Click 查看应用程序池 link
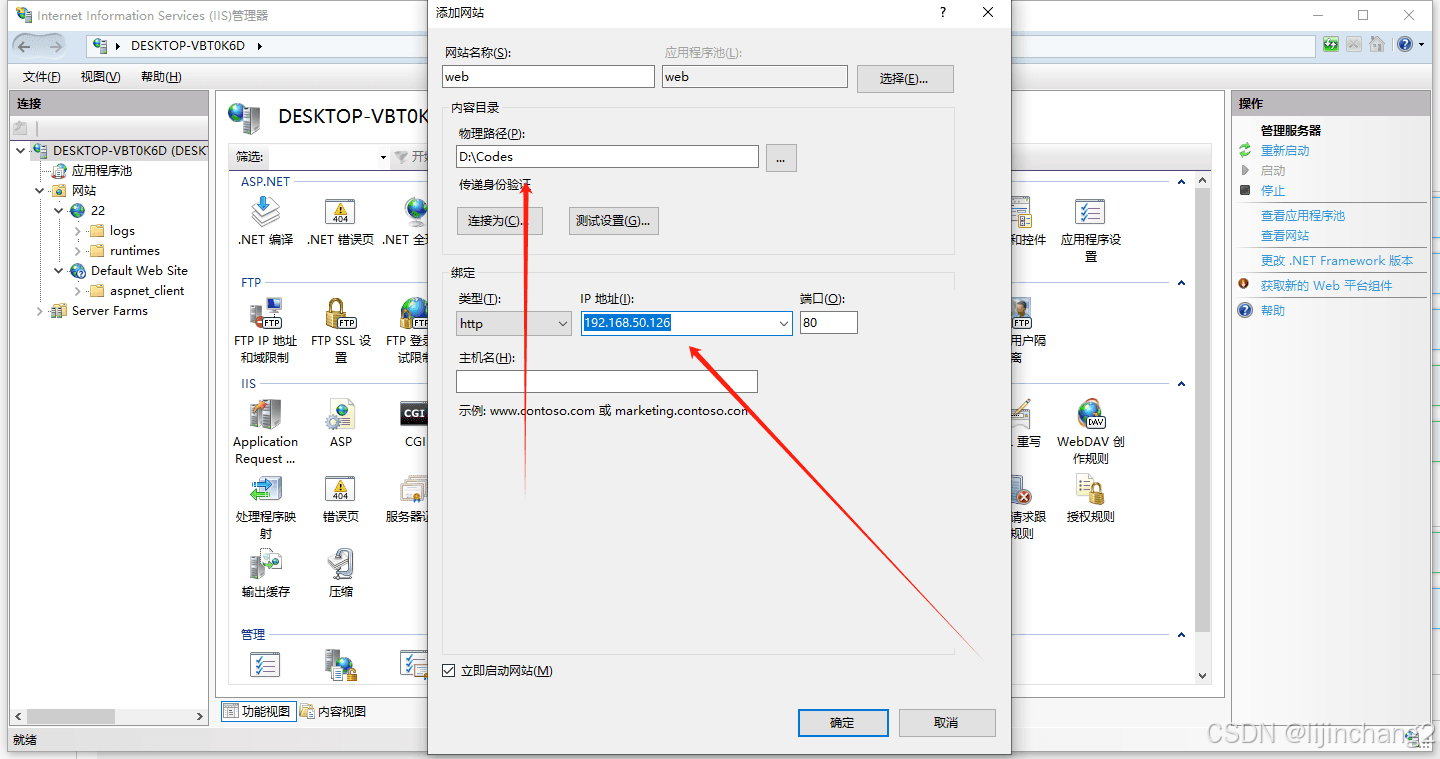This screenshot has height=759, width=1440. [1302, 215]
